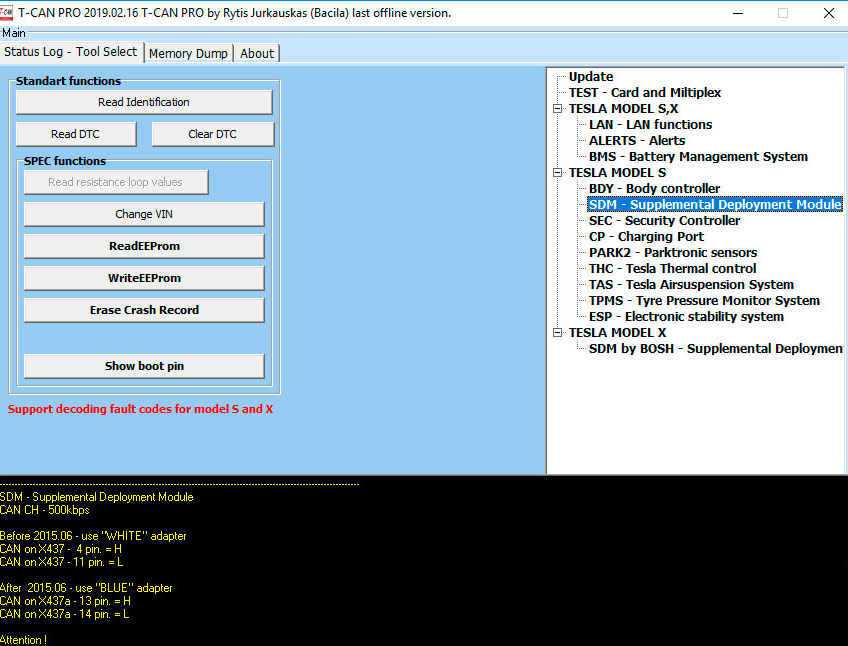Image resolution: width=848 pixels, height=646 pixels.
Task: Click the 'SPEC functions' group label
Action: (65, 161)
